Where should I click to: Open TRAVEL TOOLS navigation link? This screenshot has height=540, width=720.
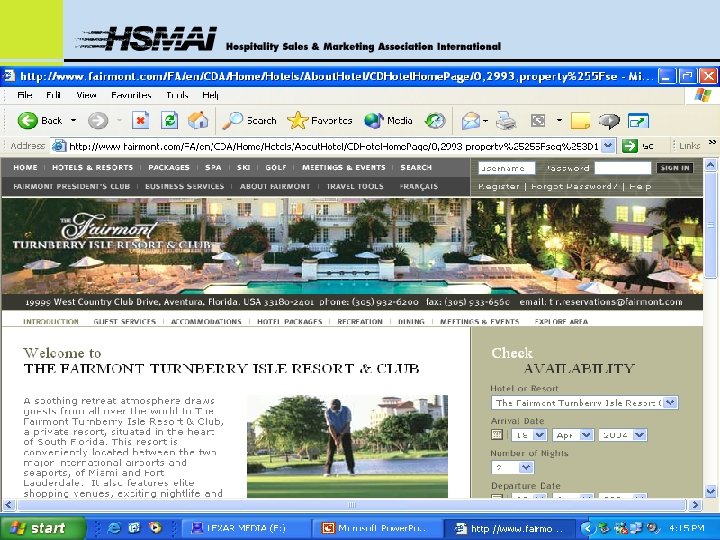355,186
